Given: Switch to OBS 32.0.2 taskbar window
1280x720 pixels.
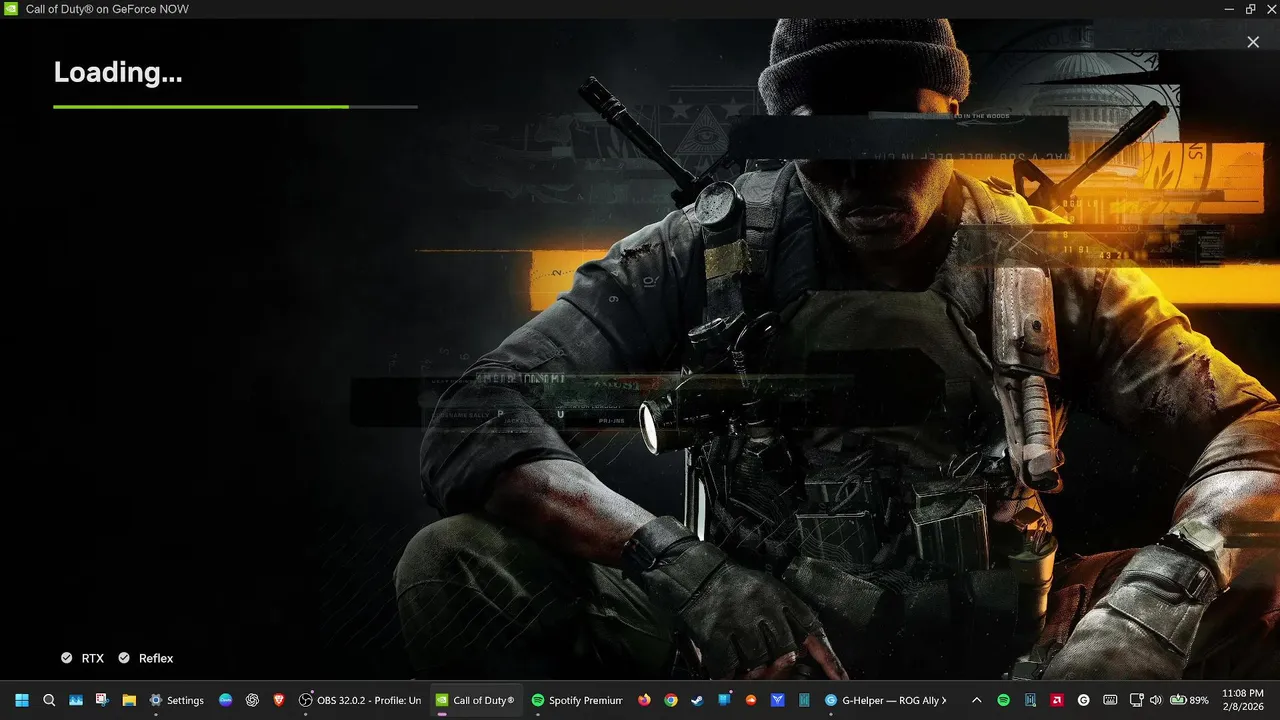Looking at the screenshot, I should pos(361,700).
